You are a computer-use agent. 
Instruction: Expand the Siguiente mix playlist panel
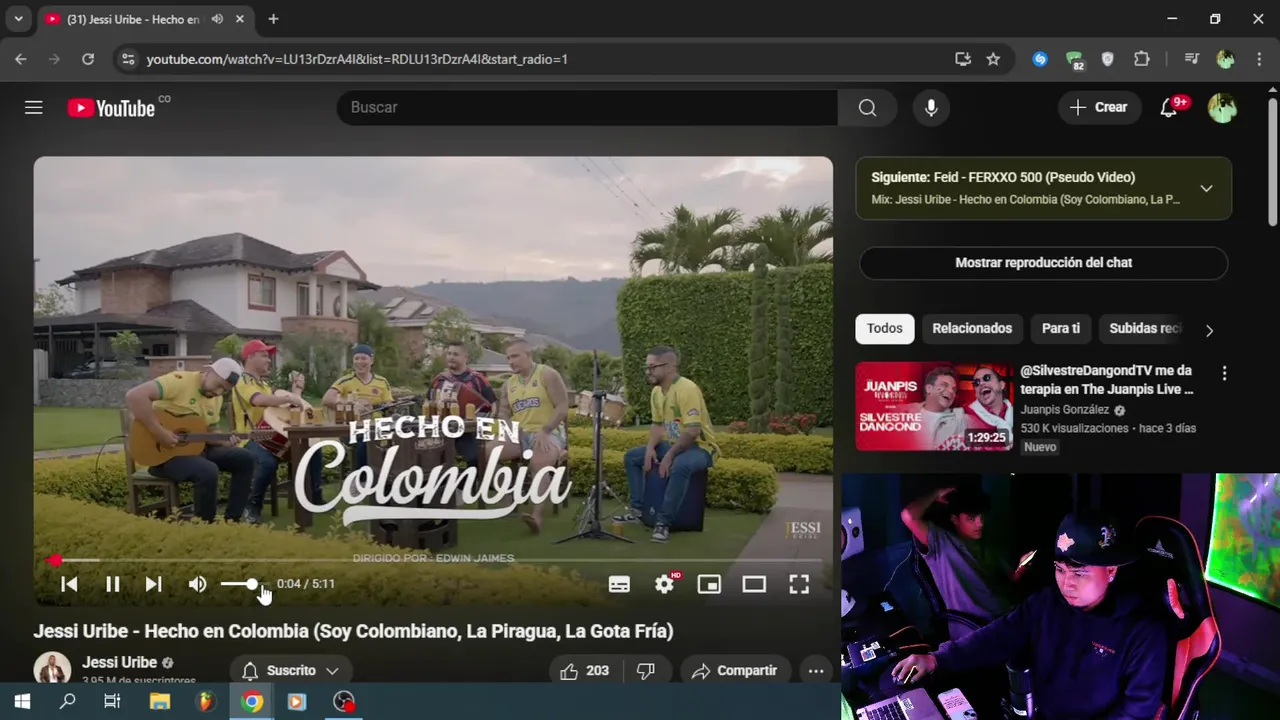tap(1206, 188)
